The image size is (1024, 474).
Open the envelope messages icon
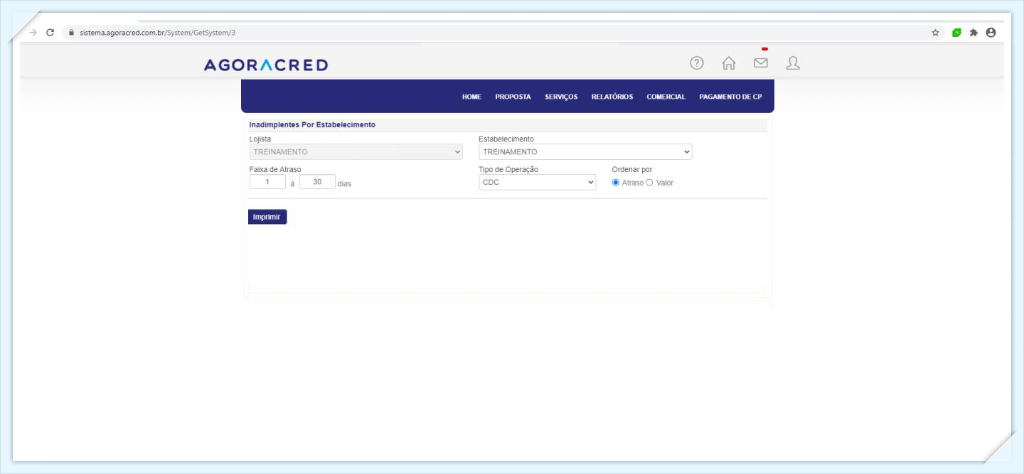760,63
